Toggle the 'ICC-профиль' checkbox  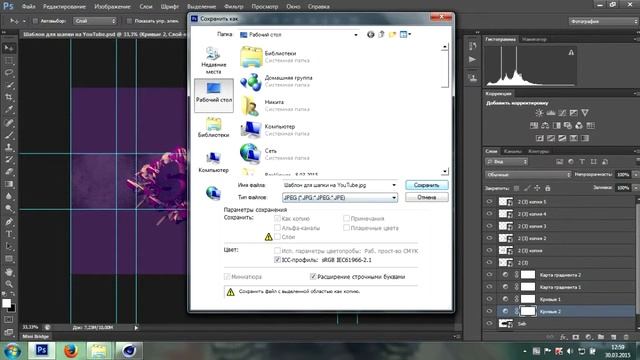277,260
